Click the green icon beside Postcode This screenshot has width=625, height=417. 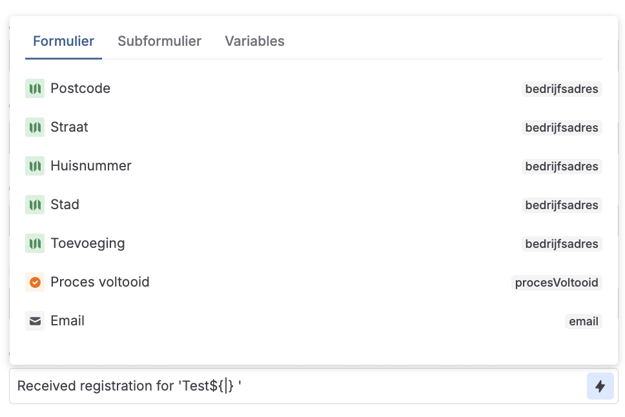pyautogui.click(x=35, y=89)
